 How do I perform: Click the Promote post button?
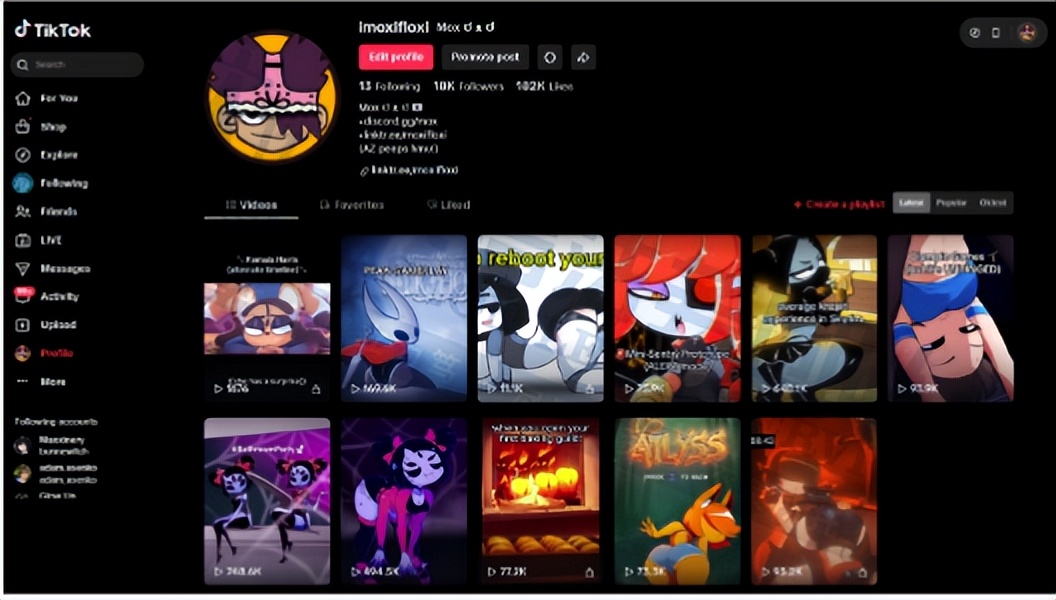tap(485, 57)
